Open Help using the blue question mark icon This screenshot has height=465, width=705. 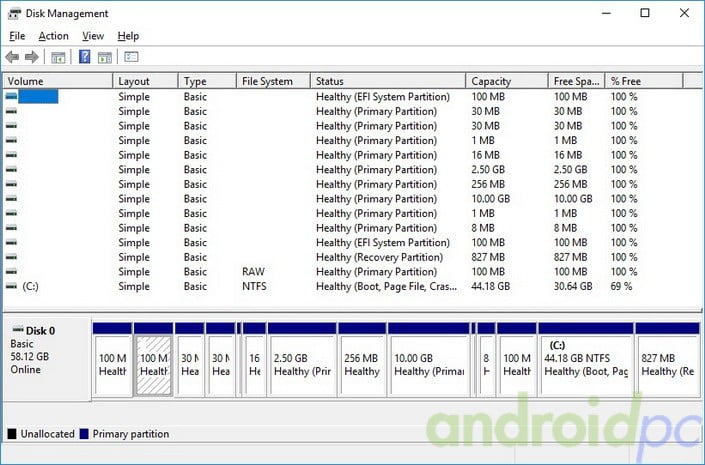point(85,57)
